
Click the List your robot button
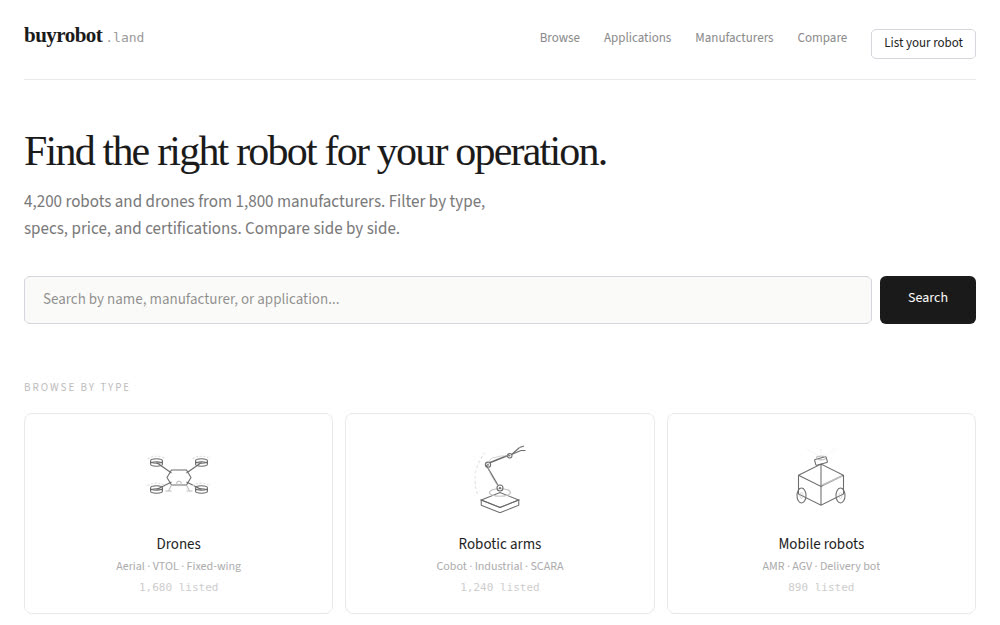(x=923, y=43)
